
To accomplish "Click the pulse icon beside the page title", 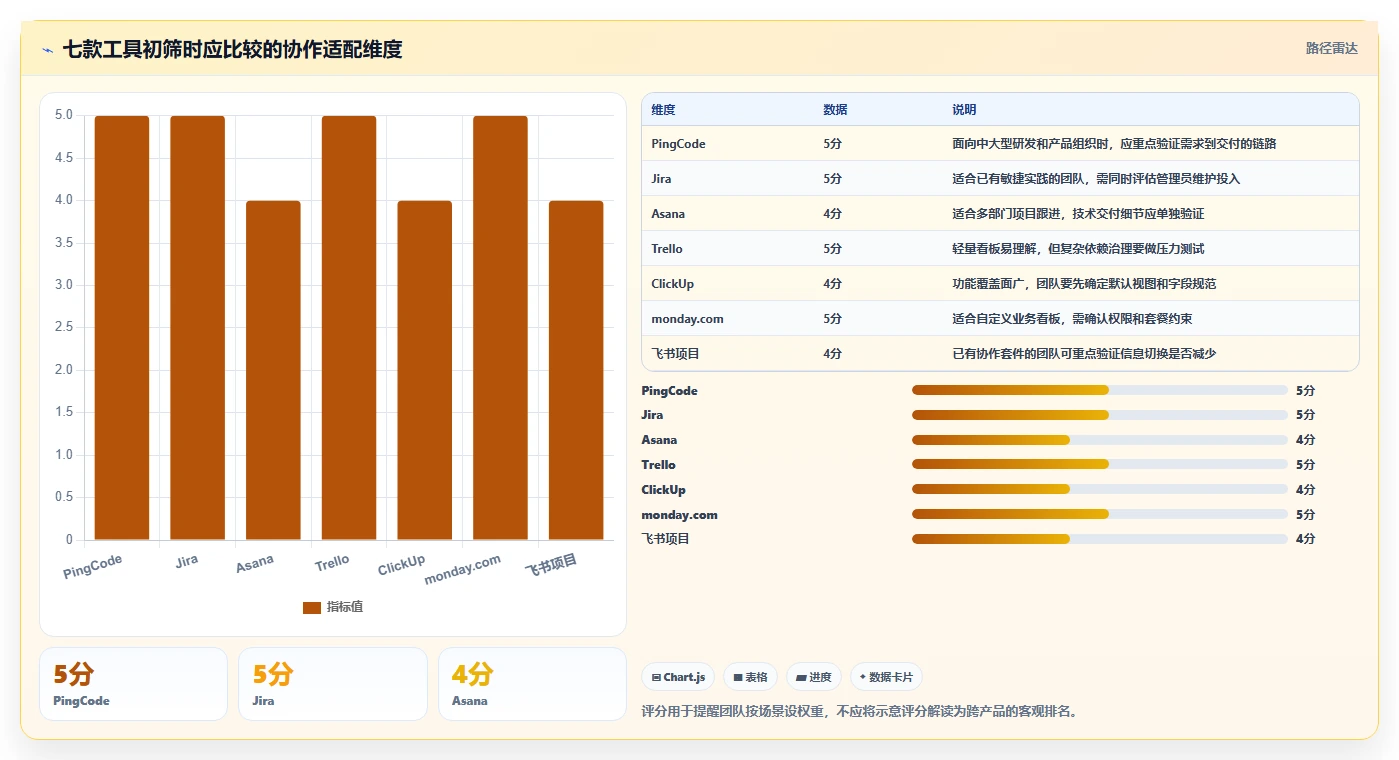I will [x=47, y=50].
